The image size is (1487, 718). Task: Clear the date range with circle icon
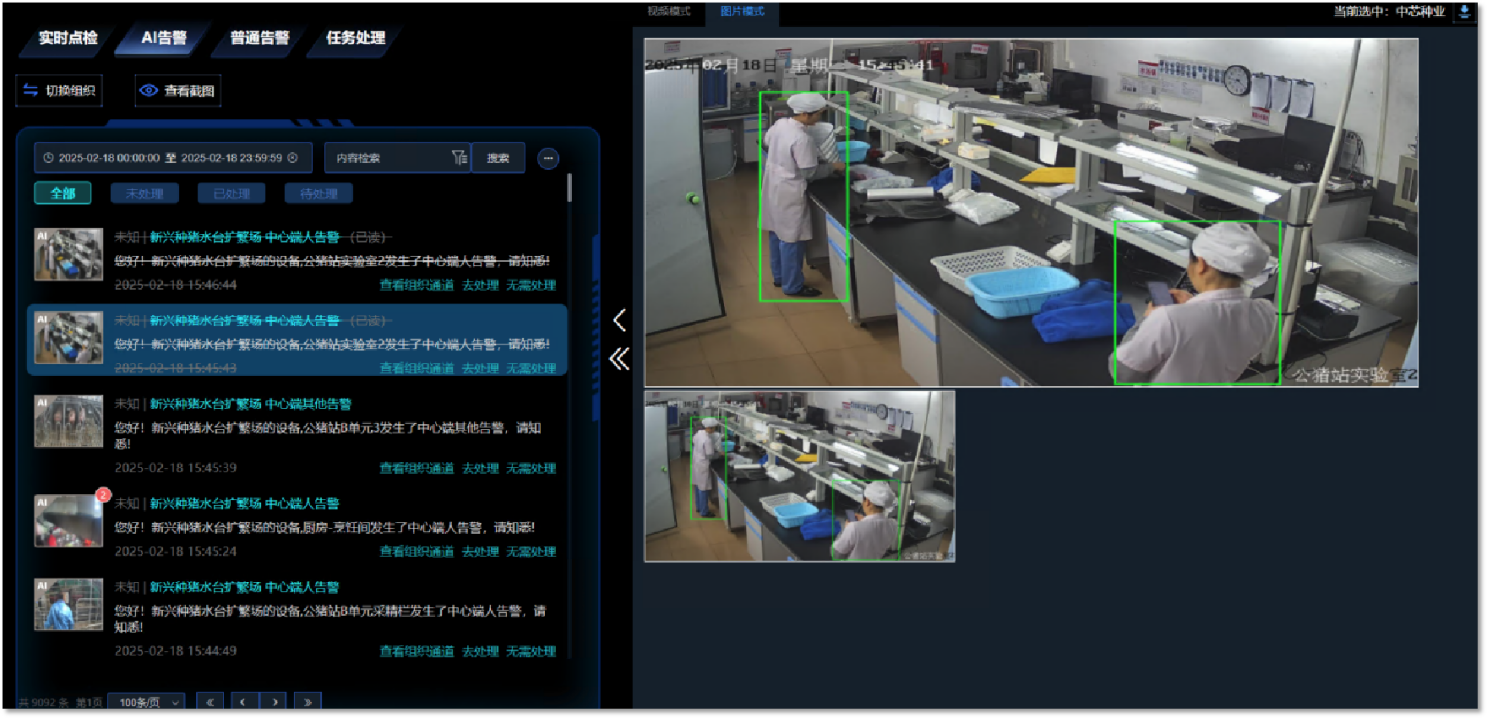(x=292, y=158)
